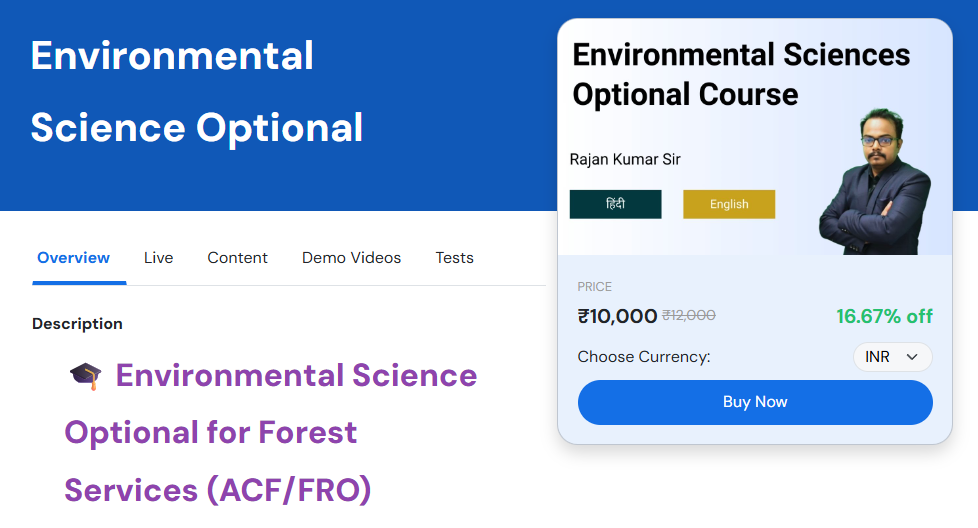
Task: Open the Live tab
Action: [158, 258]
